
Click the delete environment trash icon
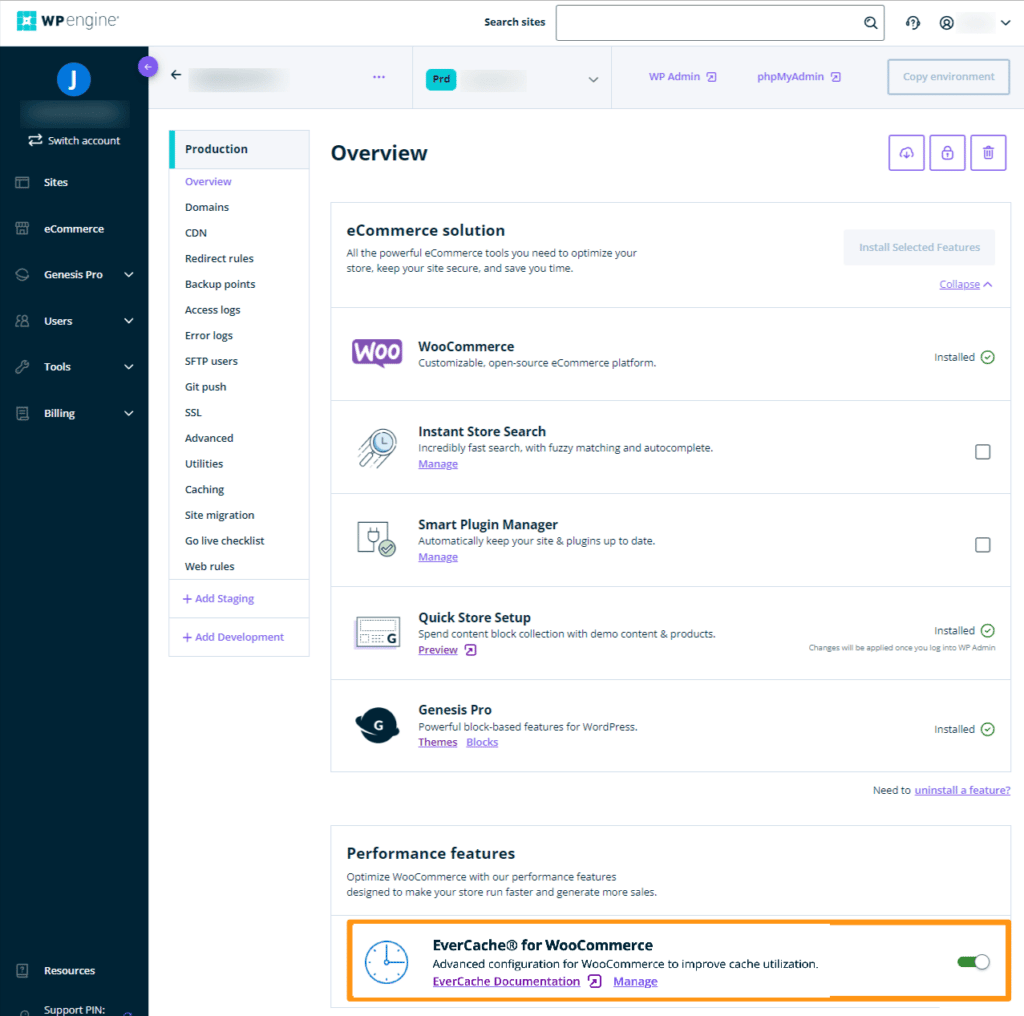pos(988,153)
